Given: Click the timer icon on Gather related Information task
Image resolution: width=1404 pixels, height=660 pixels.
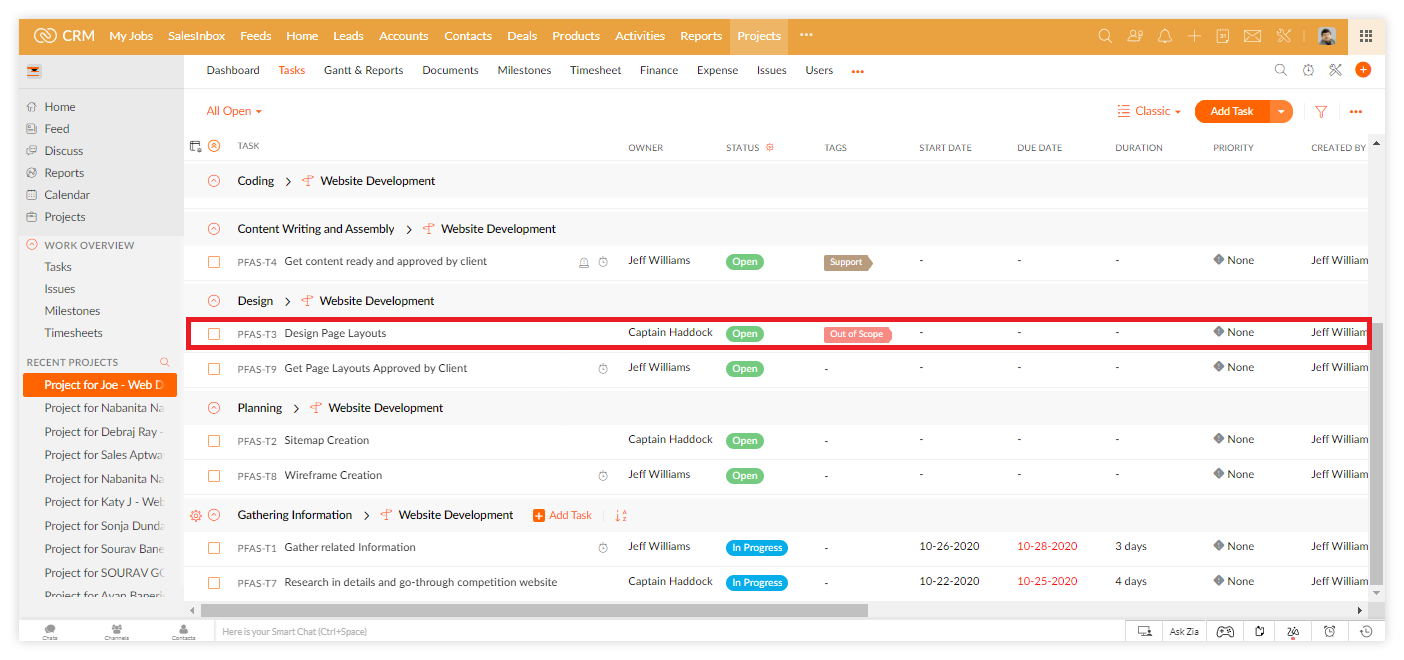Looking at the screenshot, I should coord(603,548).
